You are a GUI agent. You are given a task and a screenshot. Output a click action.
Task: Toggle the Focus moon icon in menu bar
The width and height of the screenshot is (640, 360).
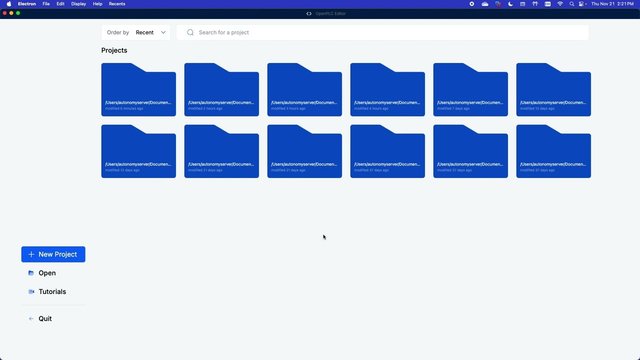click(x=510, y=4)
